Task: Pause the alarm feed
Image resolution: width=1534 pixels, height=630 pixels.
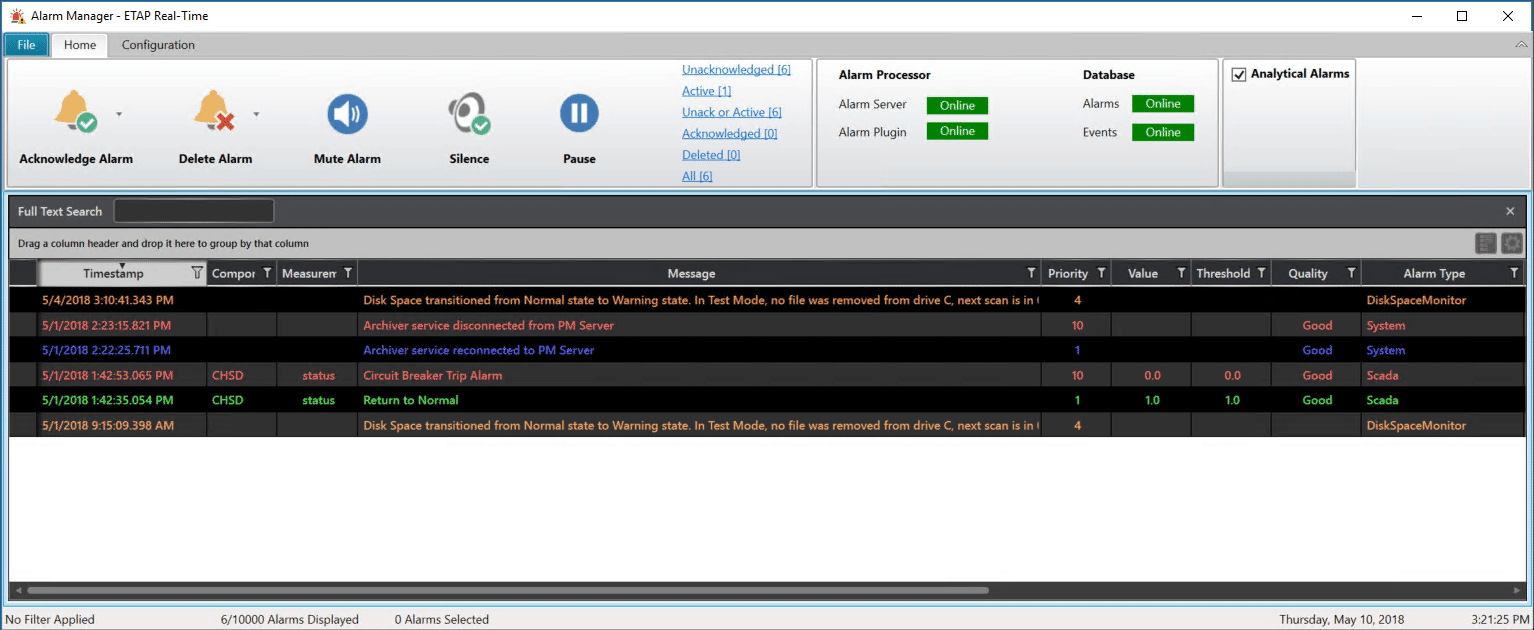Action: tap(579, 114)
